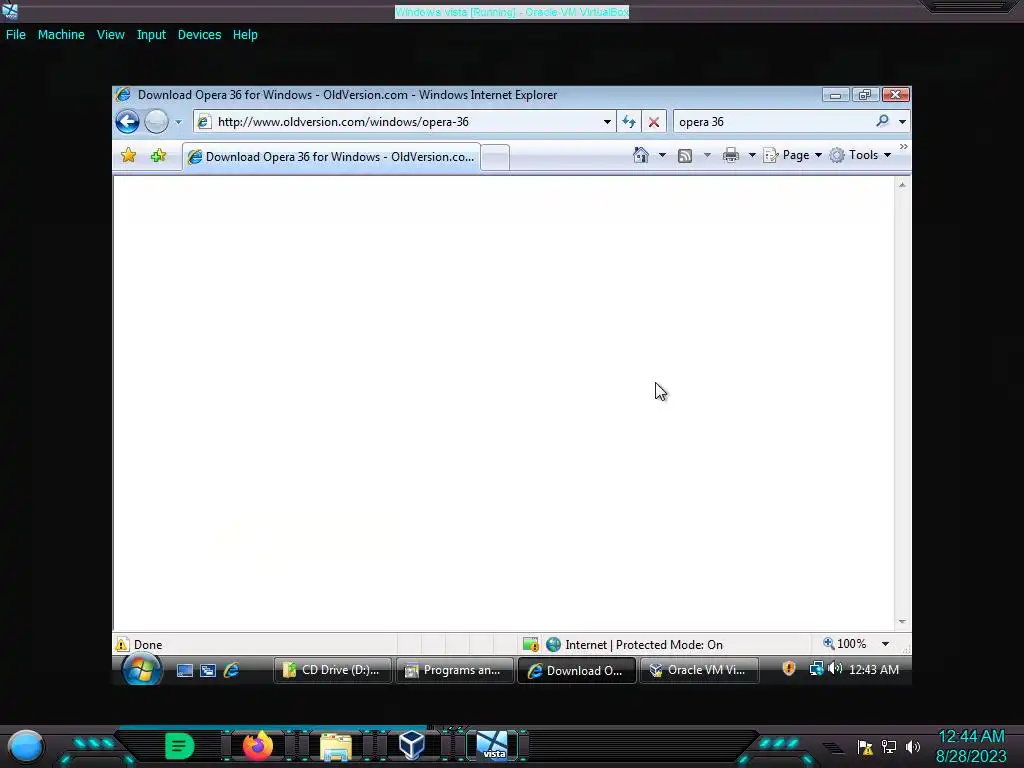This screenshot has width=1024, height=768.
Task: Run search with the magnifier icon
Action: (x=882, y=121)
